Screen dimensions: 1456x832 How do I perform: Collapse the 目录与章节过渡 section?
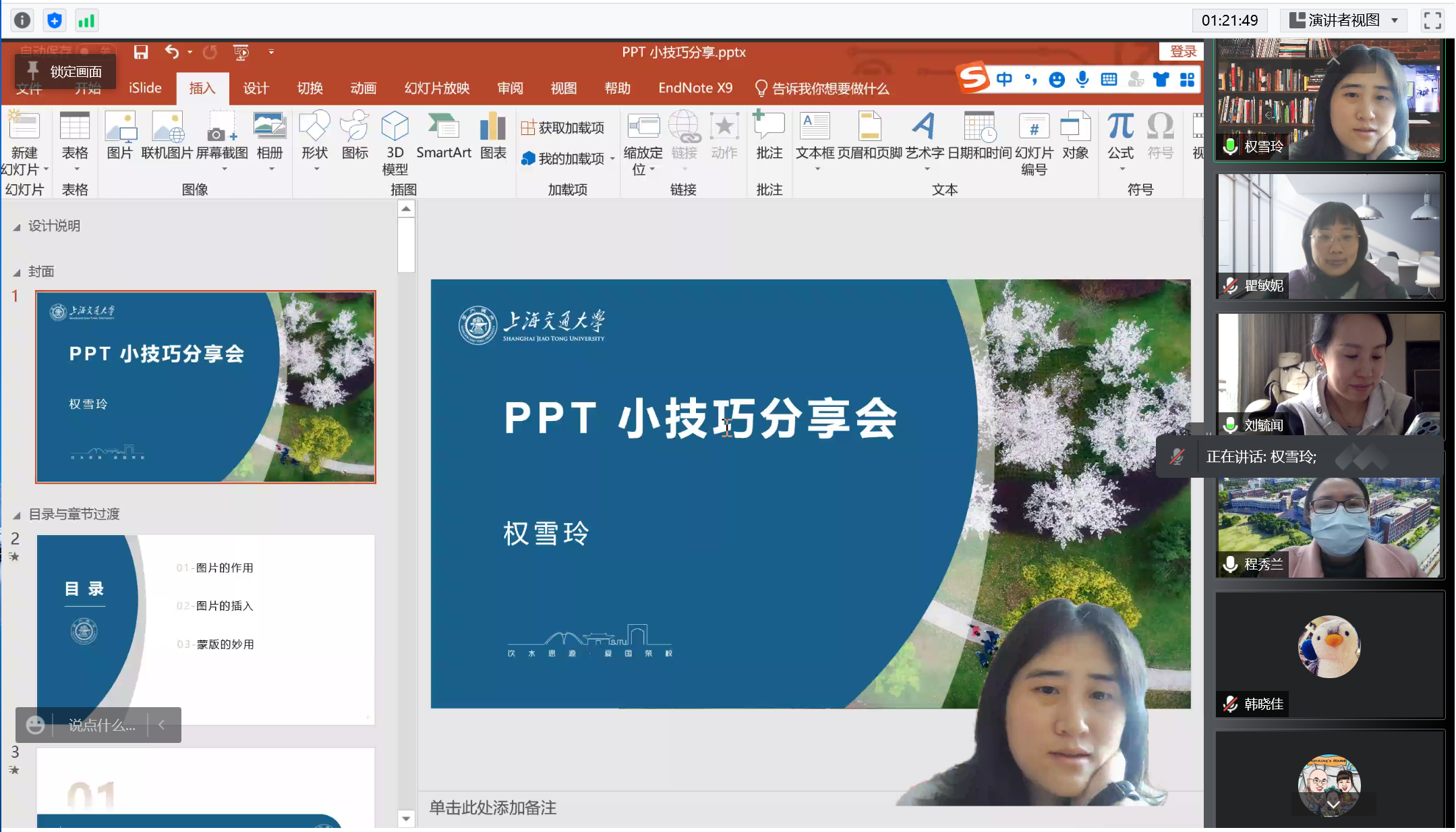point(17,516)
